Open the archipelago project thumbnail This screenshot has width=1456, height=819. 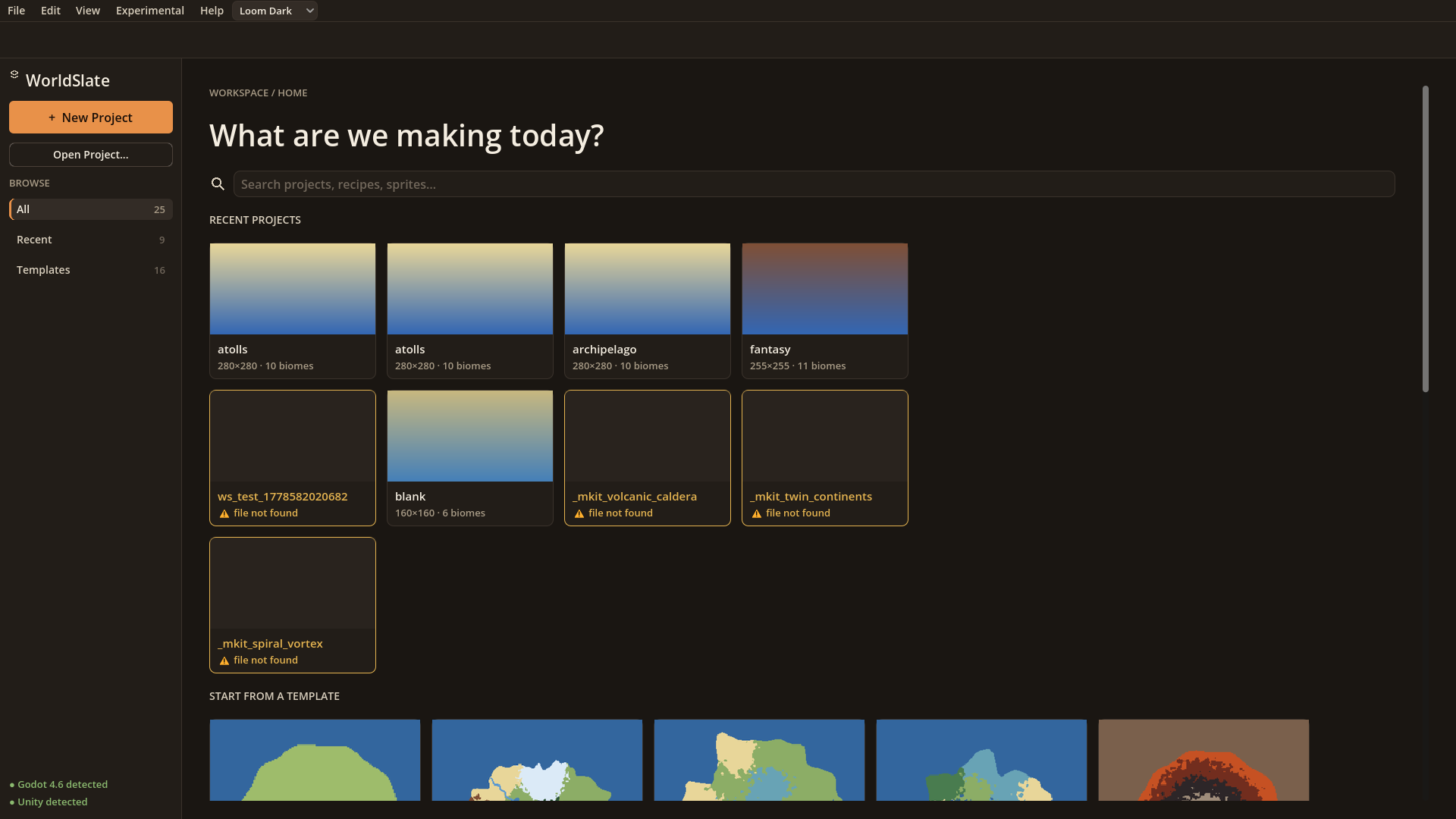648,289
